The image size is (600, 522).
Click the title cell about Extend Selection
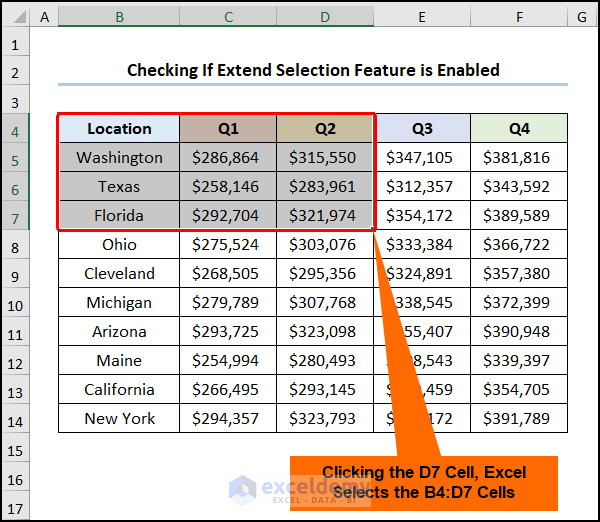tap(313, 71)
